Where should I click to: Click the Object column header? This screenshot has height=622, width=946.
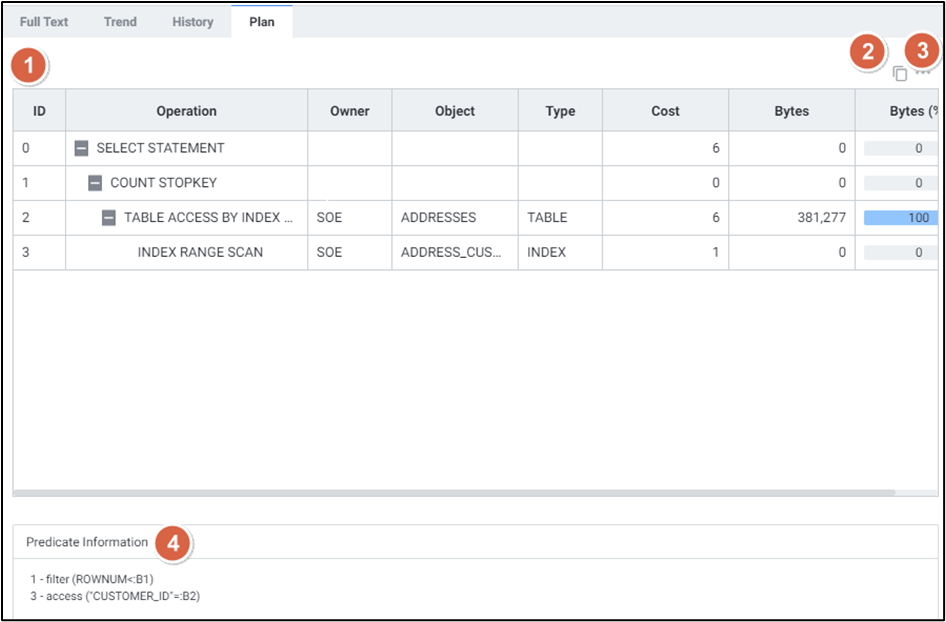point(455,111)
